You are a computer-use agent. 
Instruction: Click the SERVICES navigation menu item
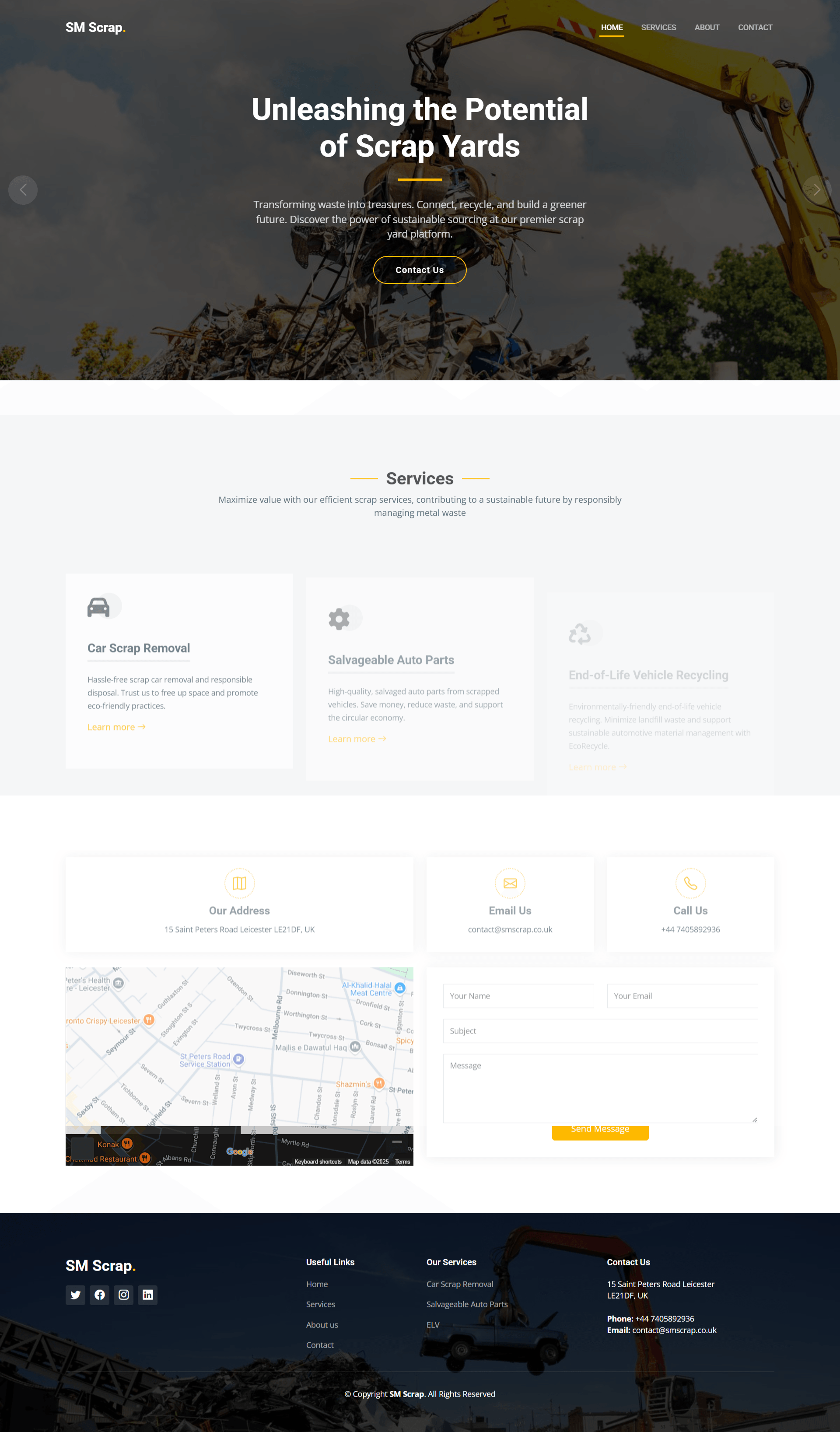tap(657, 27)
